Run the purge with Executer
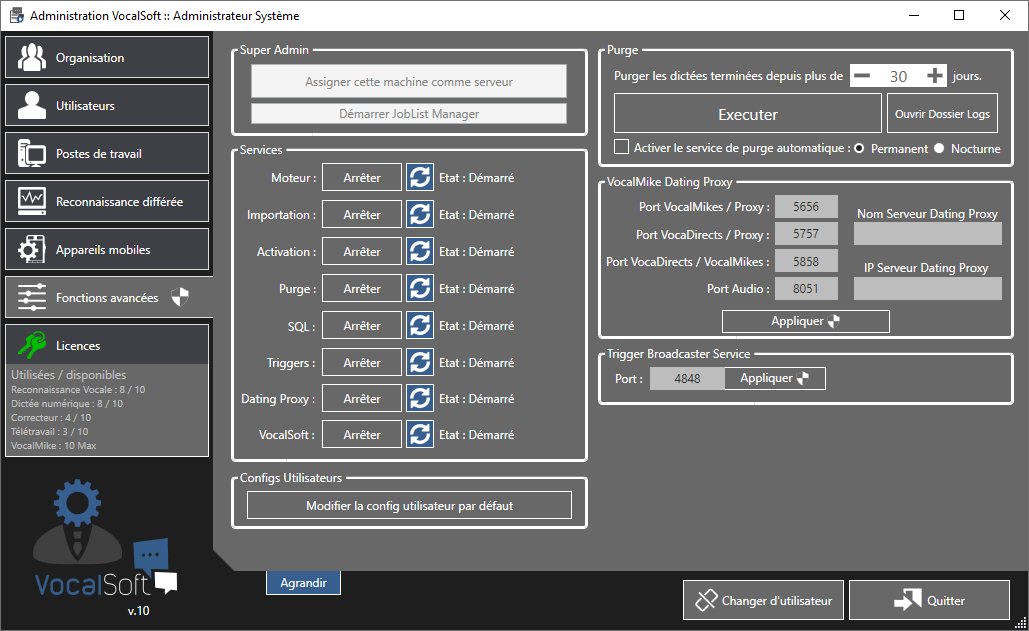The height and width of the screenshot is (631, 1029). pyautogui.click(x=747, y=114)
